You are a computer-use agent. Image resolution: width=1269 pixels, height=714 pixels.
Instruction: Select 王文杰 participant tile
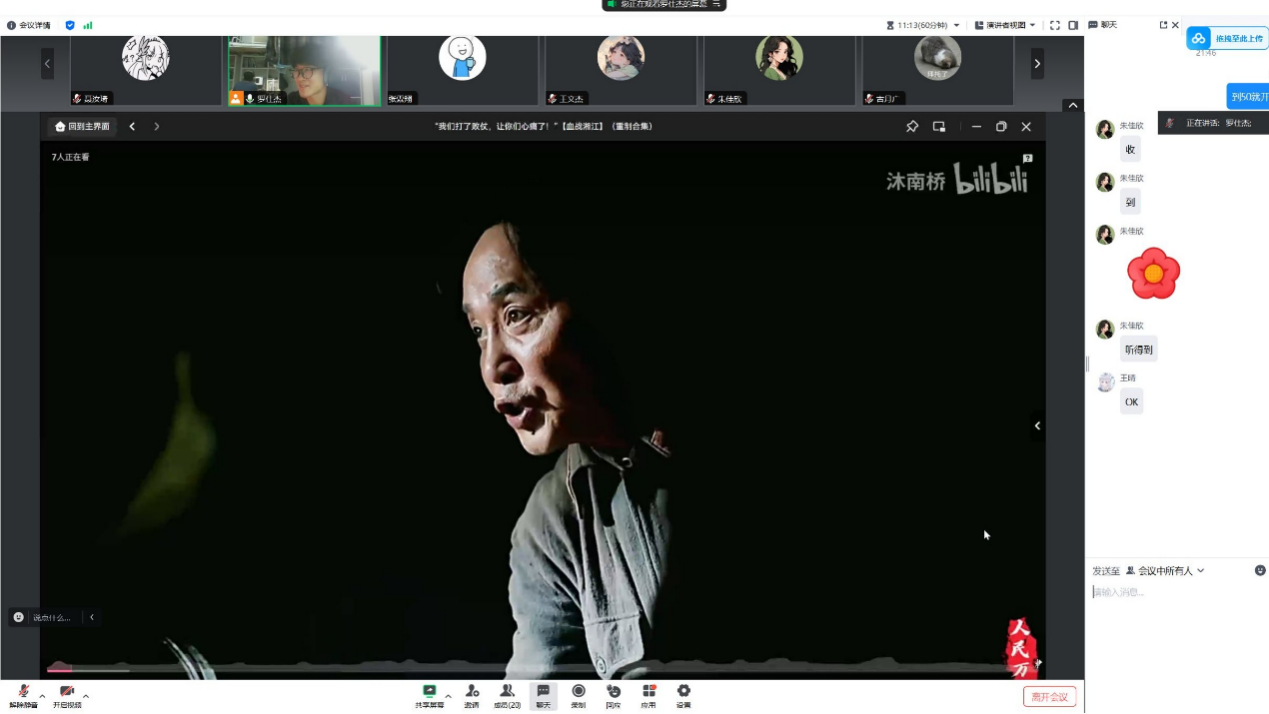(x=620, y=70)
